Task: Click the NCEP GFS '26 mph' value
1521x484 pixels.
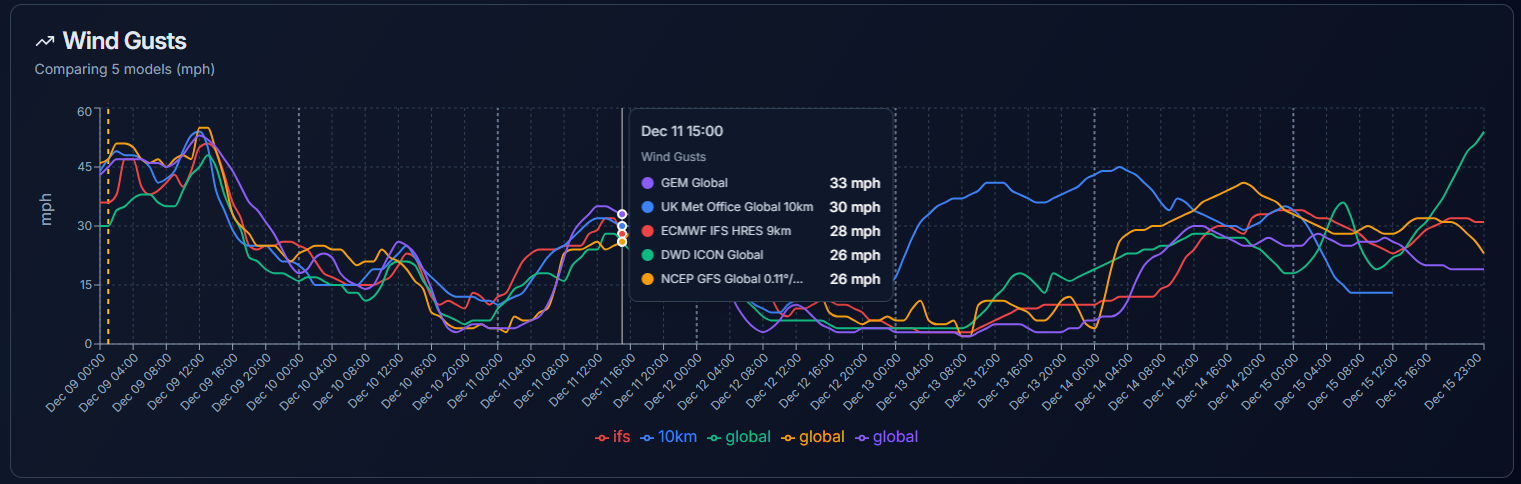Action: [x=855, y=279]
